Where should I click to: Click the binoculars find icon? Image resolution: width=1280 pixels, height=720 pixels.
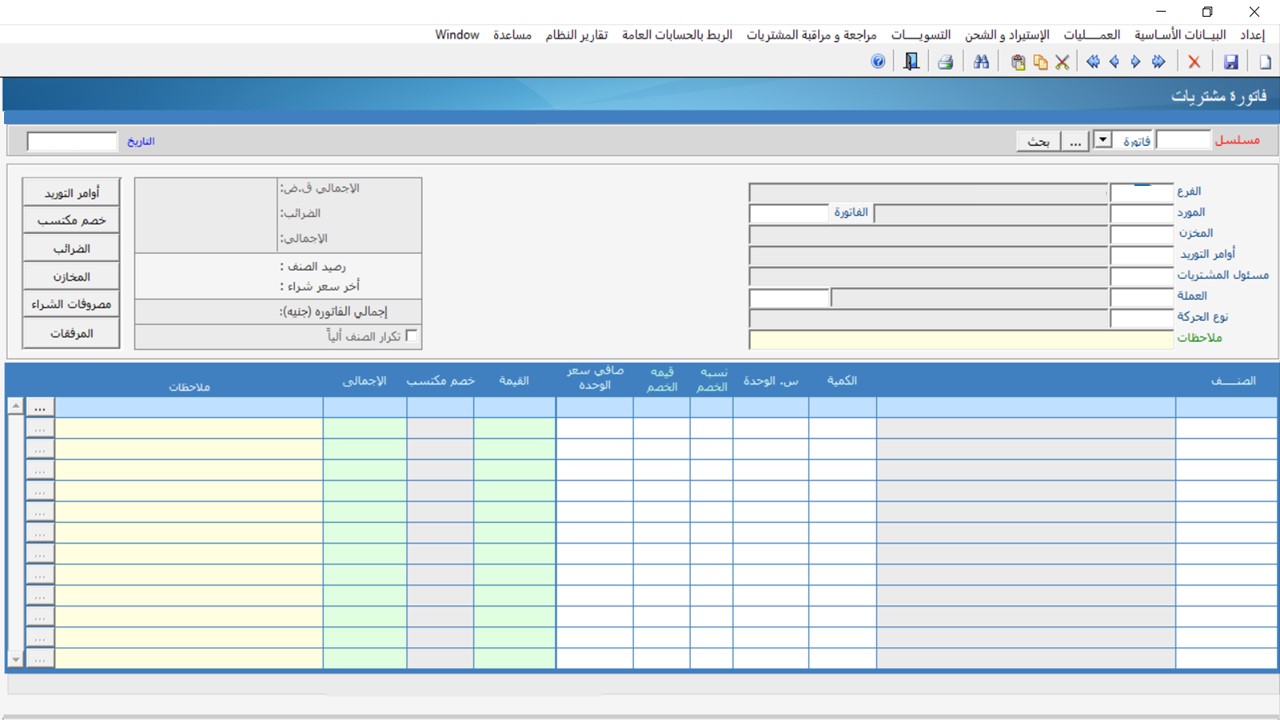point(981,62)
